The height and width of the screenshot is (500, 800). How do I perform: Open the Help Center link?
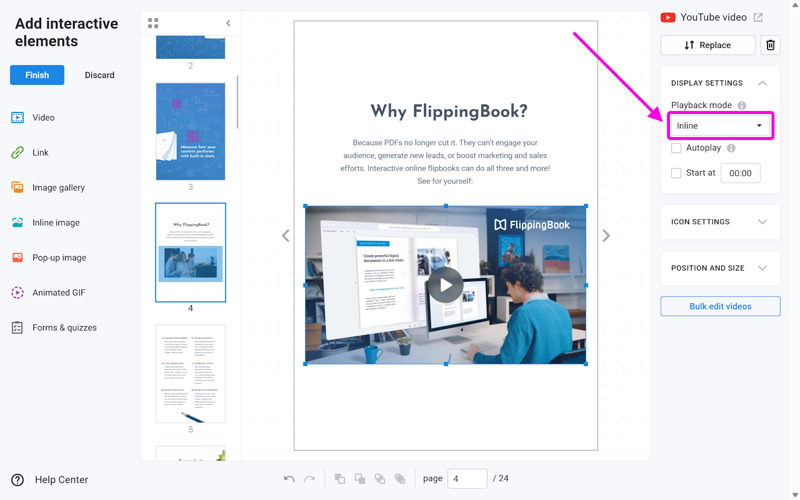(61, 480)
